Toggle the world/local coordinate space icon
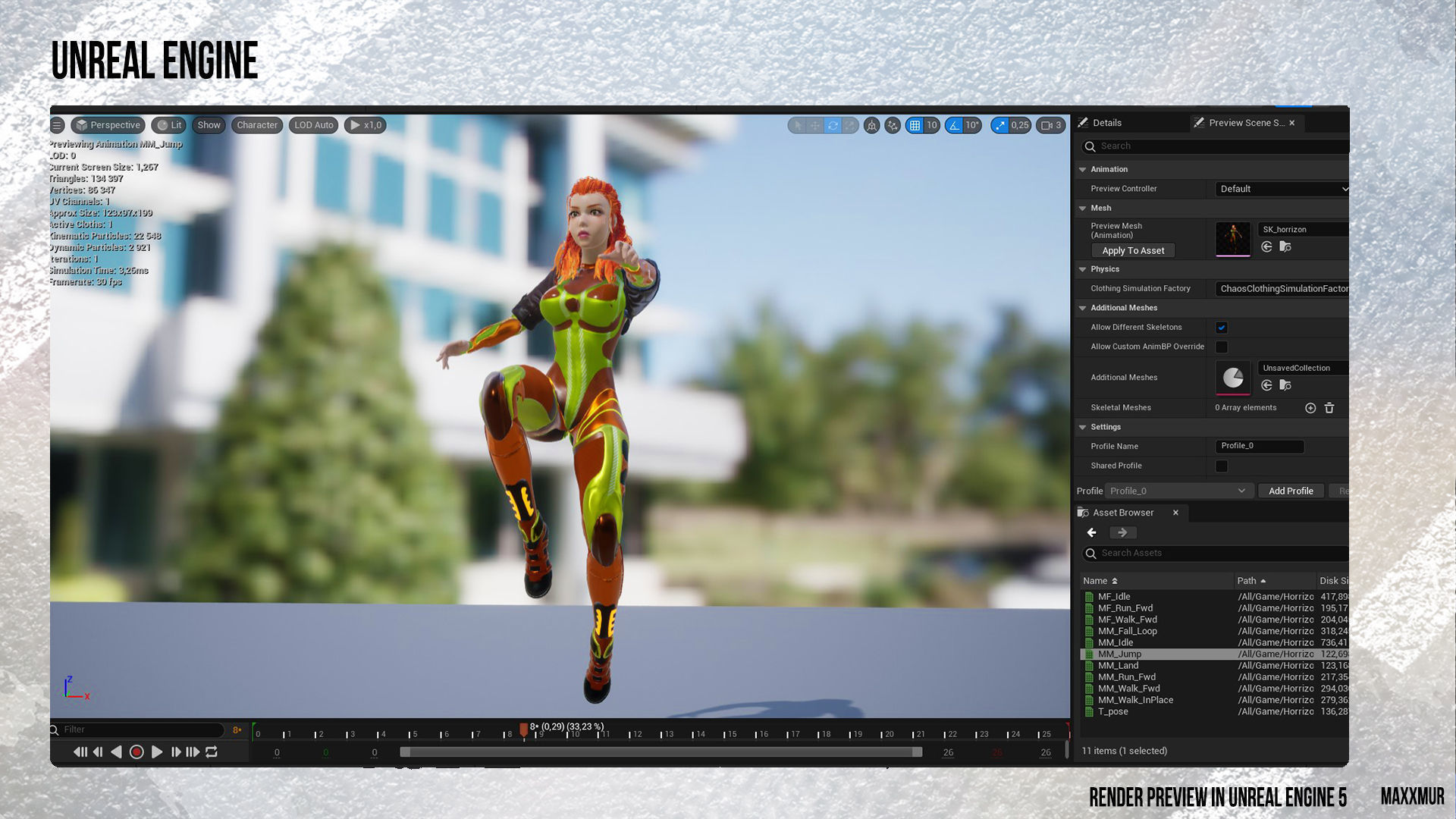This screenshot has width=1456, height=819. point(872,125)
